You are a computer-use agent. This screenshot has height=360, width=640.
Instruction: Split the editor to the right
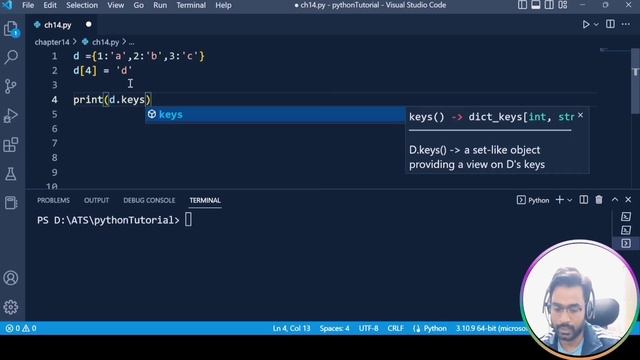pyautogui.click(x=610, y=24)
